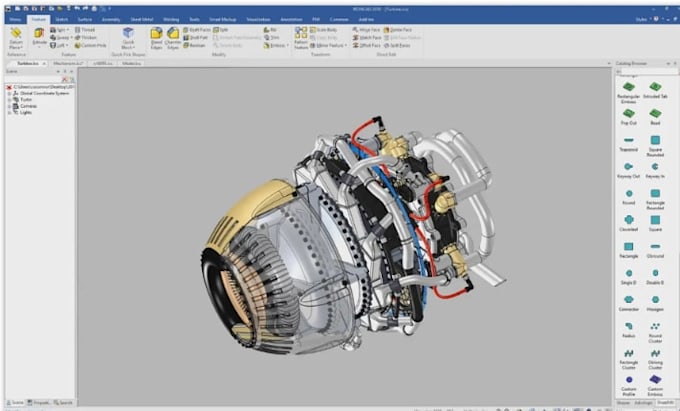The image size is (680, 411).
Task: Expand the Lights tree node
Action: [10, 113]
